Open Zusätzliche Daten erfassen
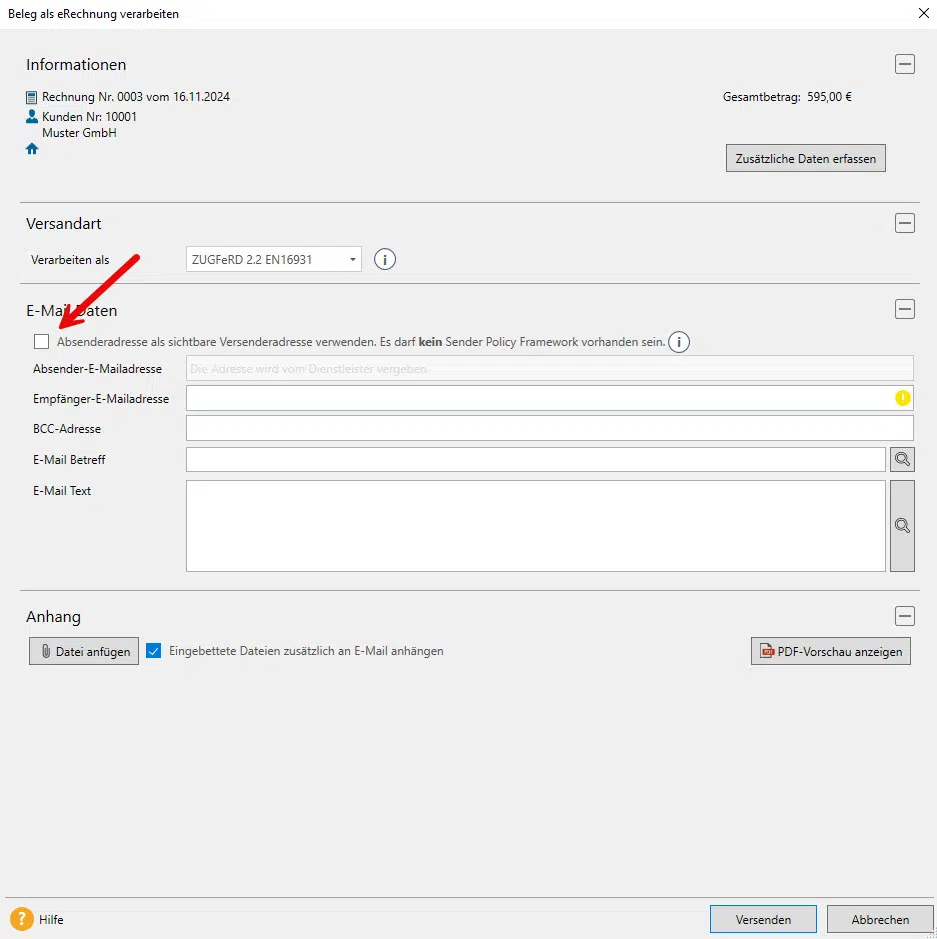 (x=805, y=157)
